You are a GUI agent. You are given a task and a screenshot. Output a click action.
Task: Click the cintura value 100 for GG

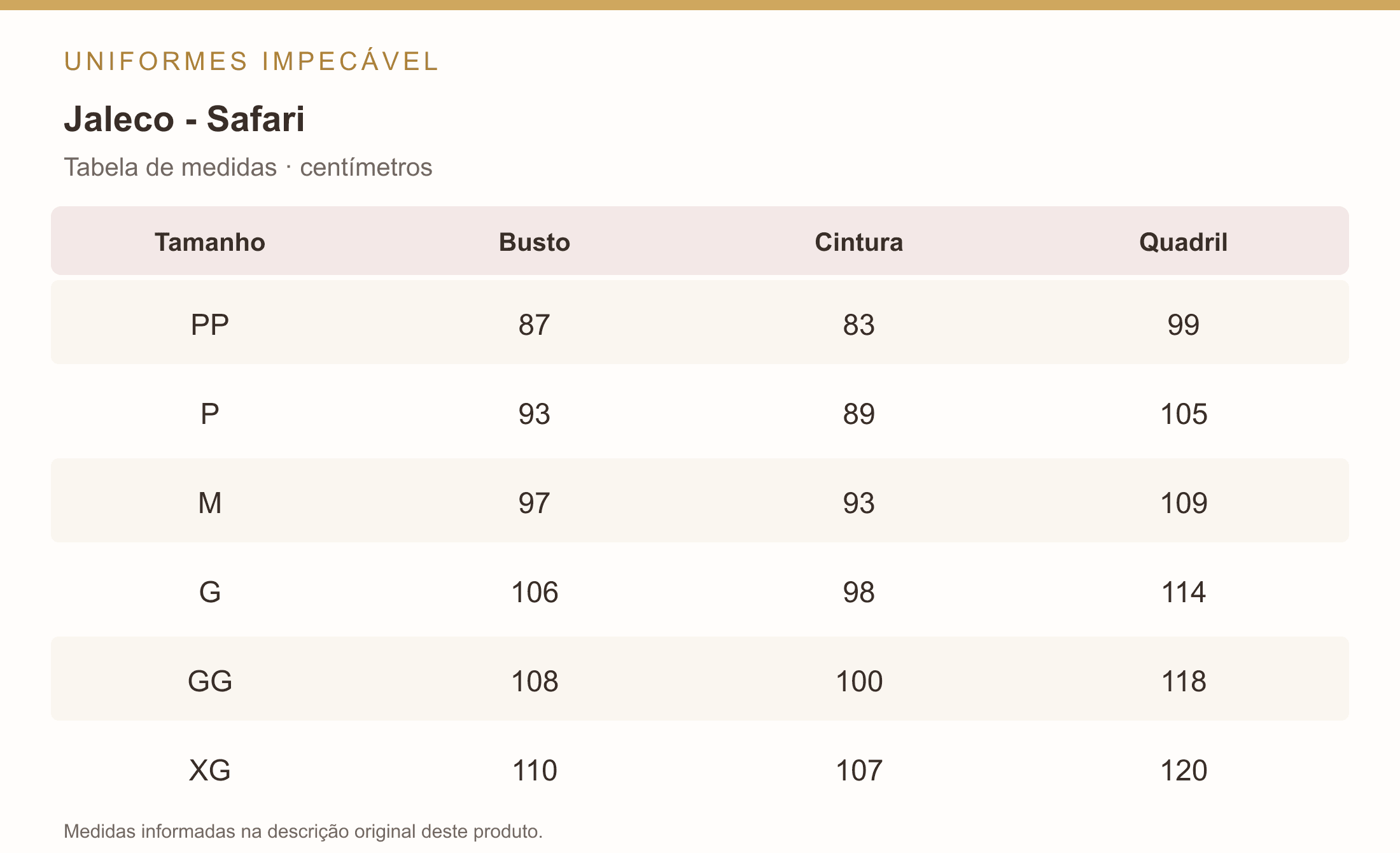point(859,681)
